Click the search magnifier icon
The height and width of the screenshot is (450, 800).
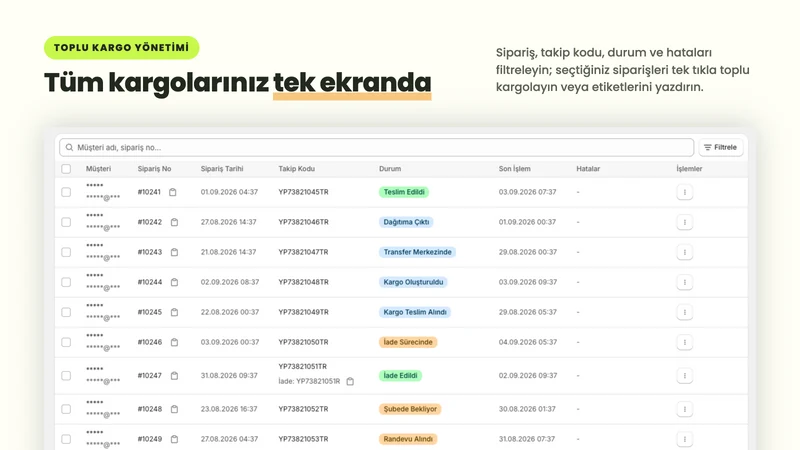coord(69,147)
